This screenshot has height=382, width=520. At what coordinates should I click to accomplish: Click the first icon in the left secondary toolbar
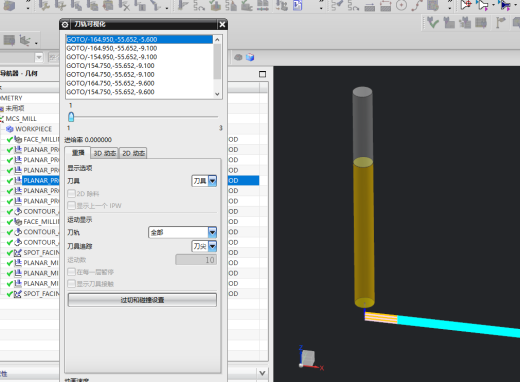(9, 40)
